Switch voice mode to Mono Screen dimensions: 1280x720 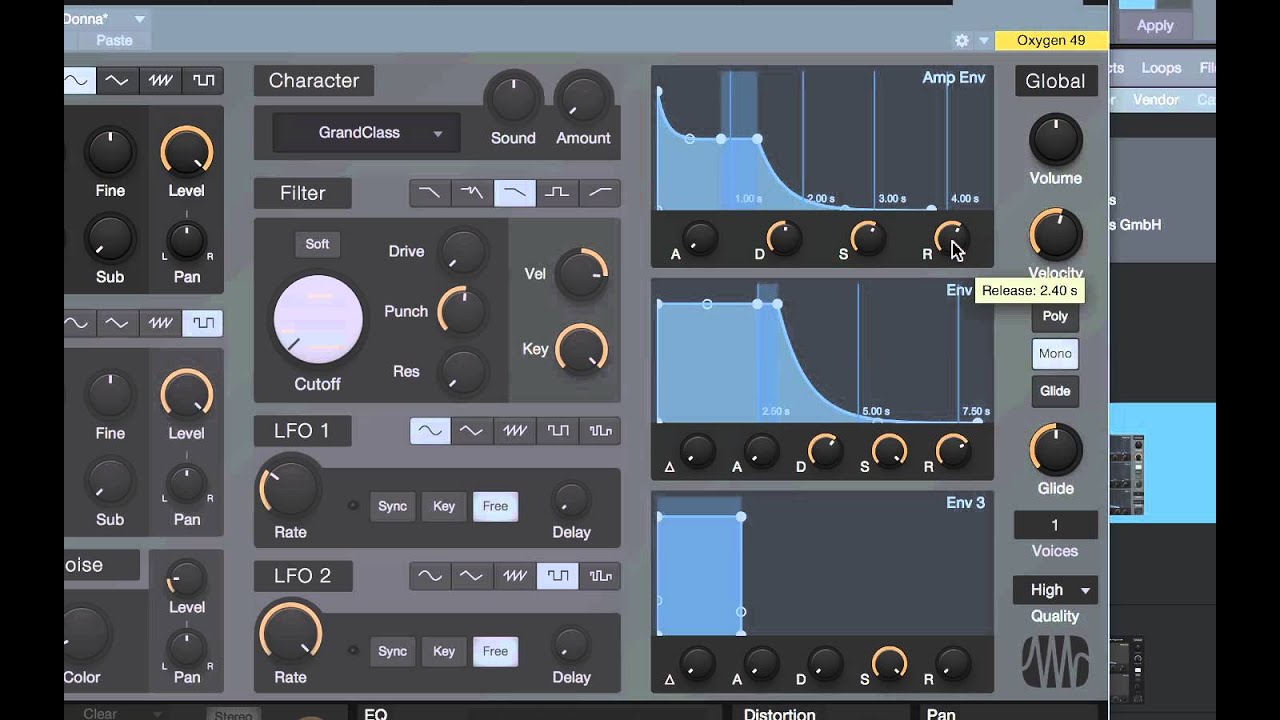pyautogui.click(x=1055, y=353)
